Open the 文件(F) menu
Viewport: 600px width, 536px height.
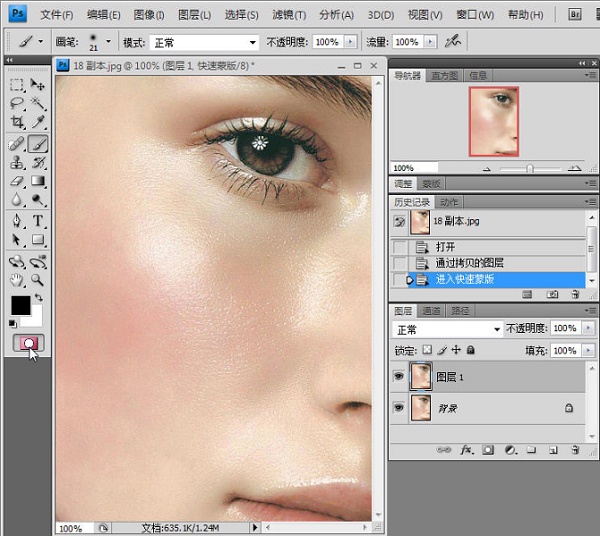pos(57,15)
